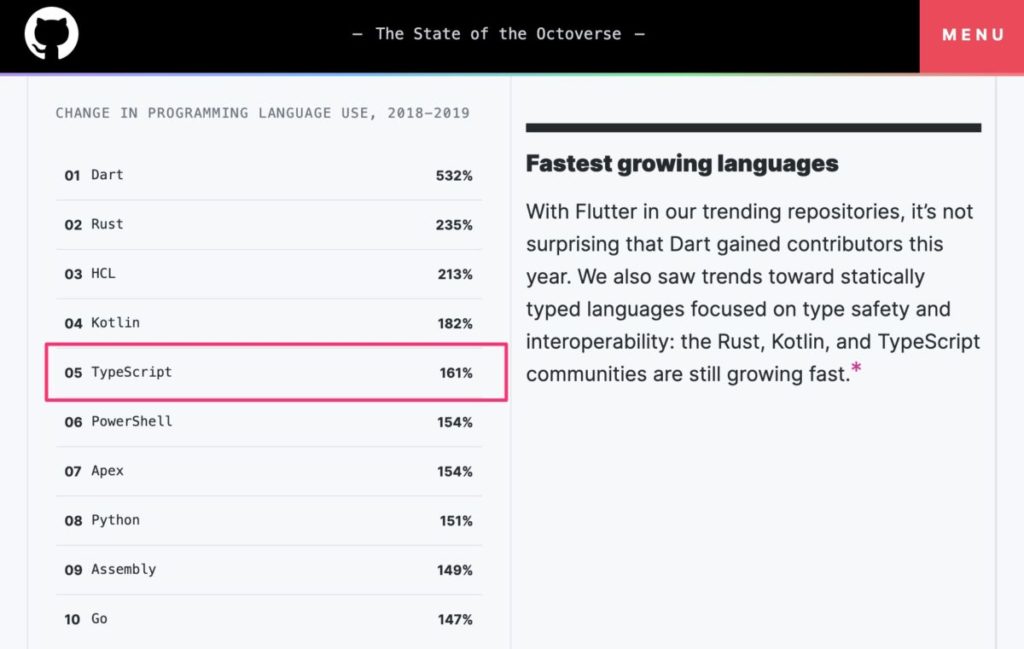This screenshot has height=649, width=1024.
Task: Open the MENU in the top right
Action: 972,35
